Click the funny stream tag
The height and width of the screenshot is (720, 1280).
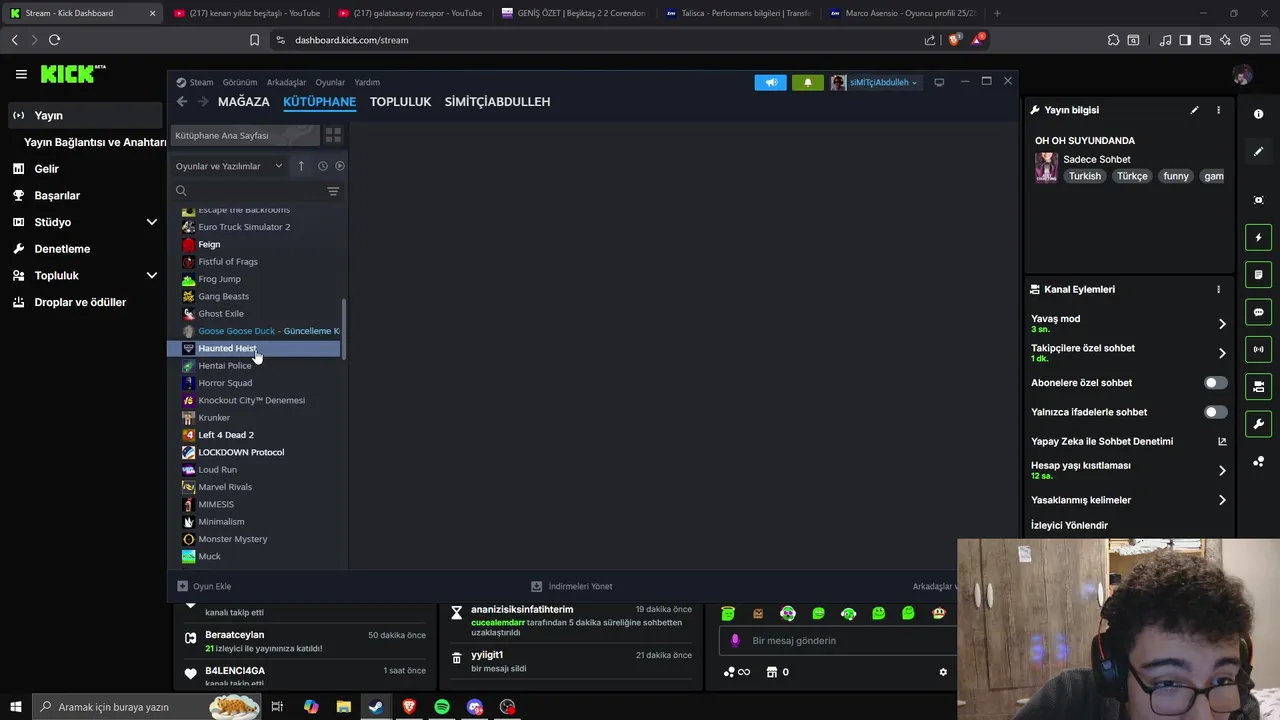(x=1176, y=176)
